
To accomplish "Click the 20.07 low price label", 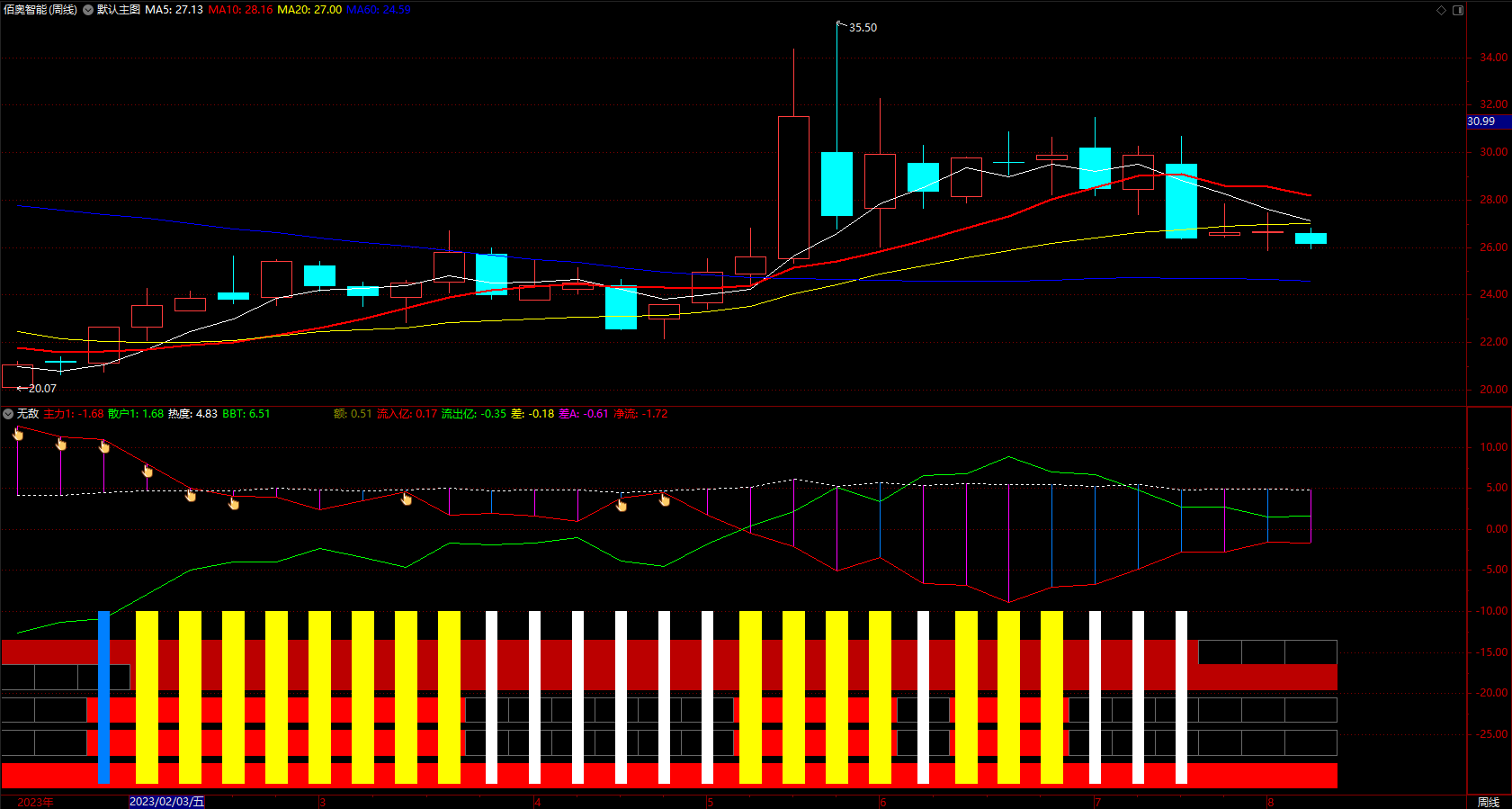I will [x=42, y=389].
